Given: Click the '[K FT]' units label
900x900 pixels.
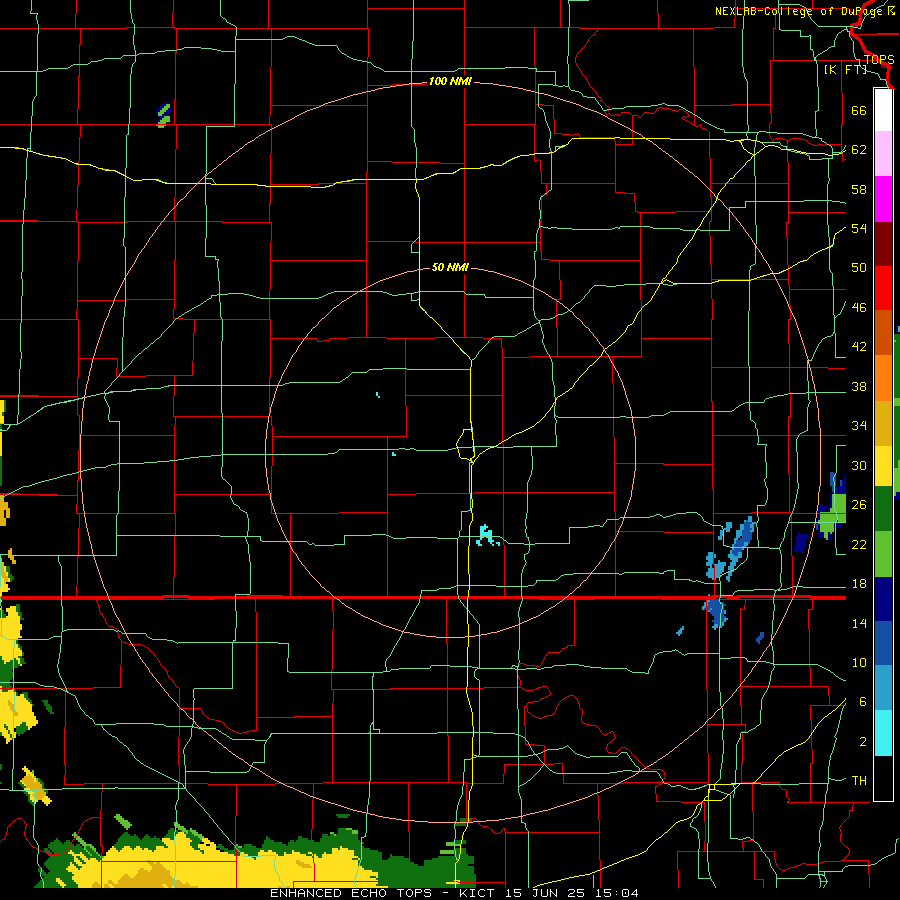Looking at the screenshot, I should [845, 69].
